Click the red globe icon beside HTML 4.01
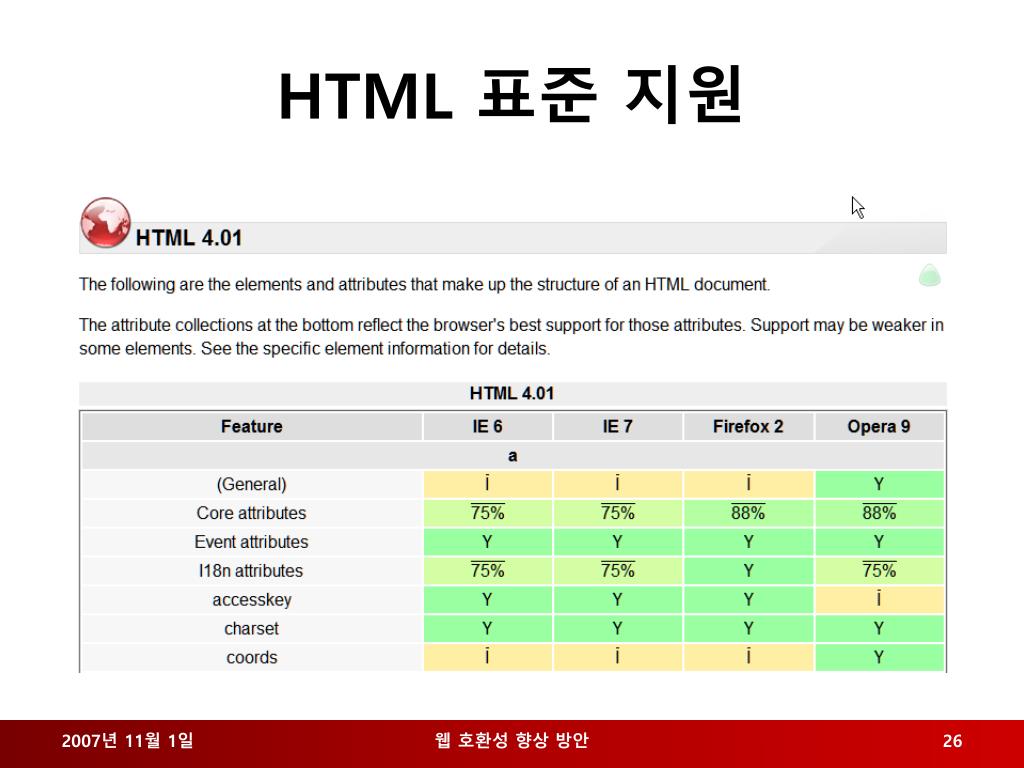 tap(105, 223)
